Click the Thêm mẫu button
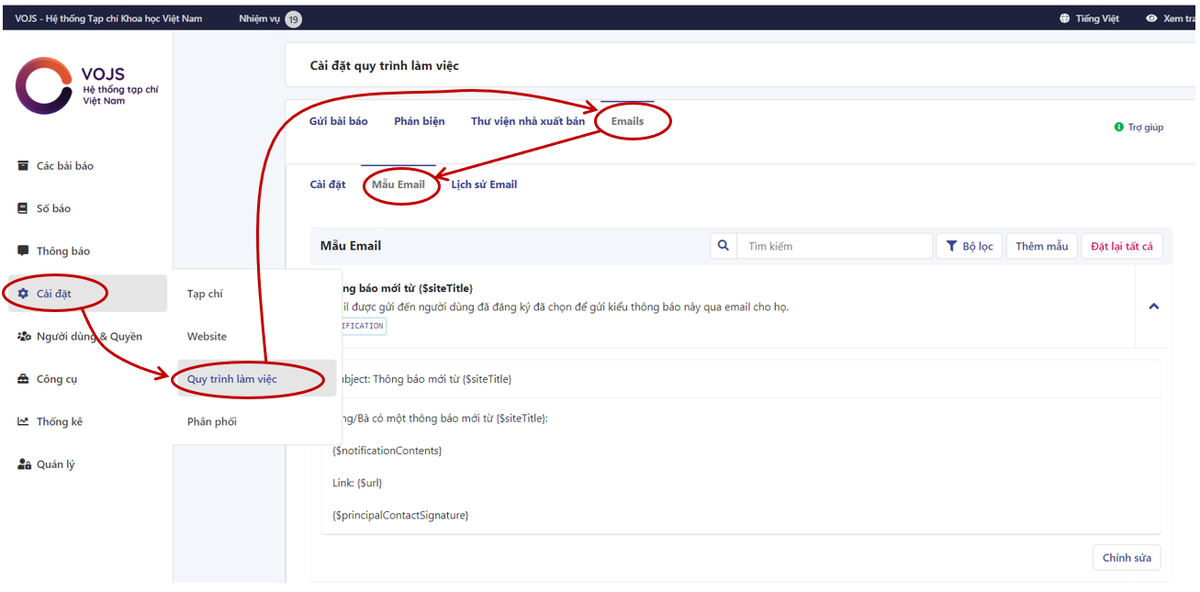This screenshot has height=592, width=1200. tap(1042, 245)
